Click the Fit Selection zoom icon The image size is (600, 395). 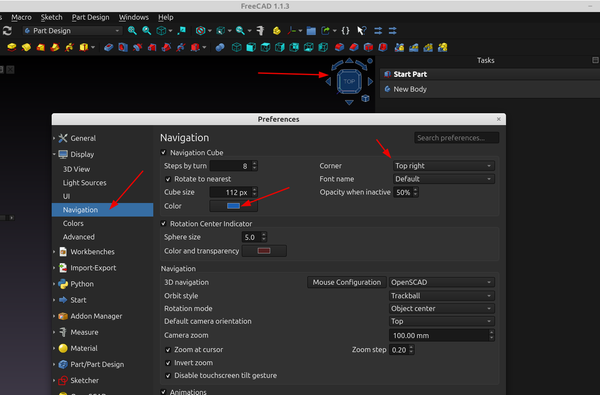[147, 31]
